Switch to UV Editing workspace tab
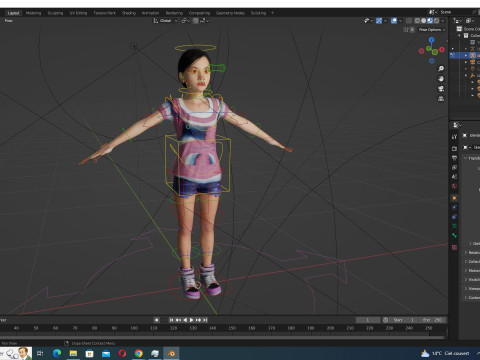480x360 pixels. [x=78, y=13]
